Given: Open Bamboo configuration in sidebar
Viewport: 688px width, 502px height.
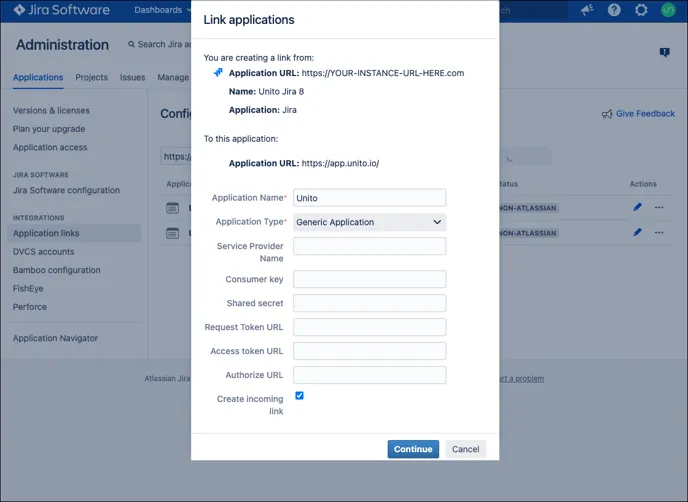Looking at the screenshot, I should (57, 270).
